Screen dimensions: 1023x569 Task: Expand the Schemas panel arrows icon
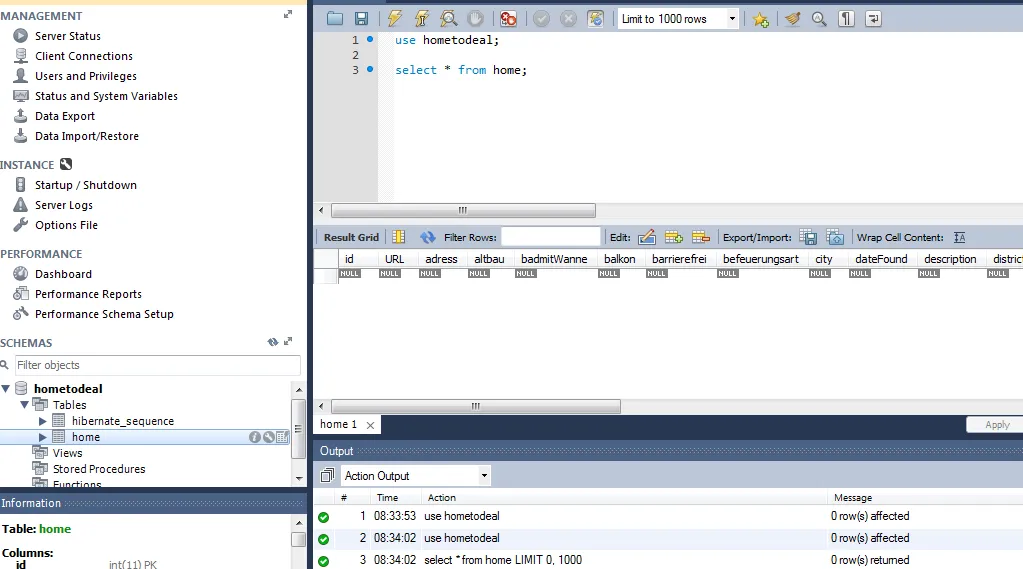click(288, 341)
